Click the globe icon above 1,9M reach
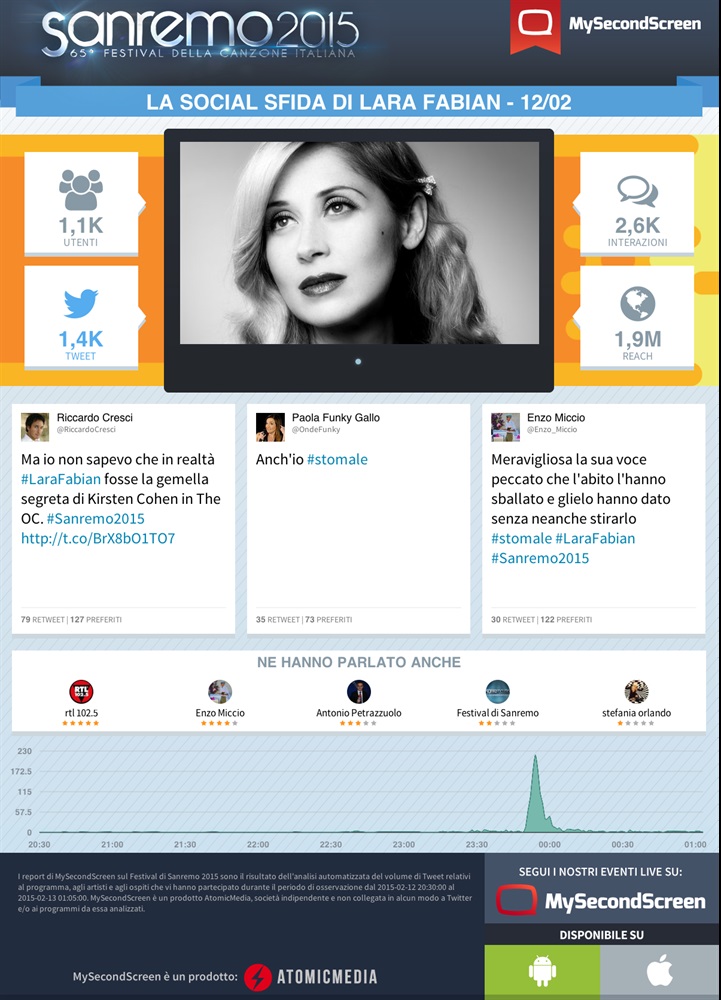721x1000 pixels. [x=637, y=304]
